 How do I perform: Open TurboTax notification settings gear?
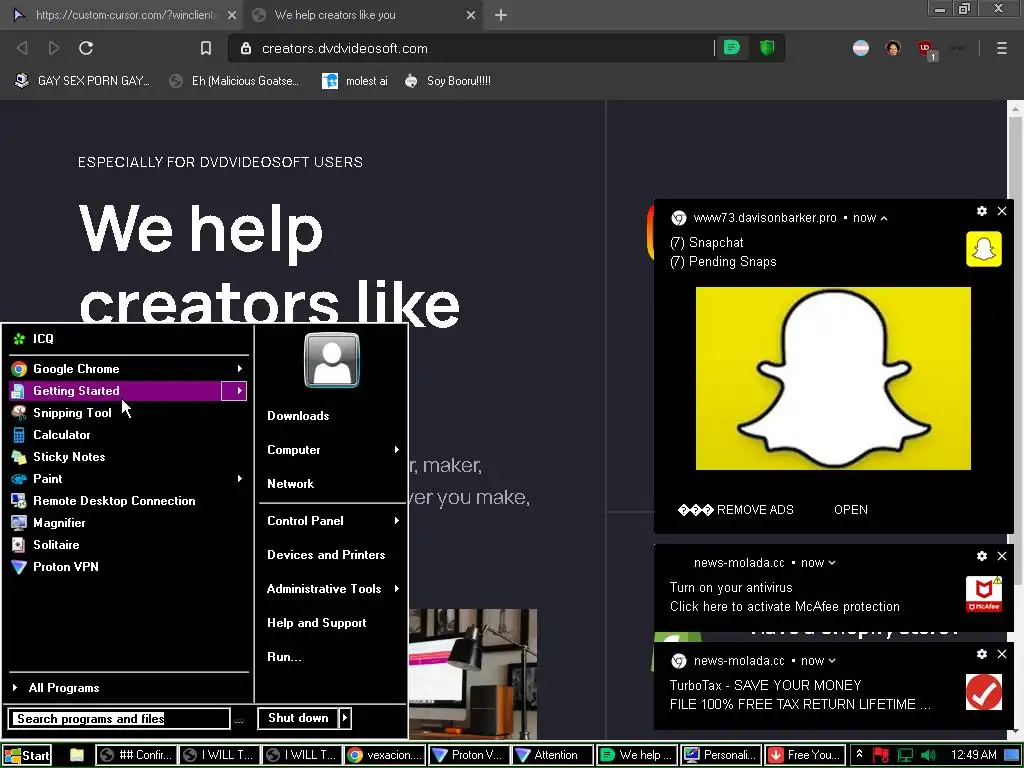pos(982,654)
